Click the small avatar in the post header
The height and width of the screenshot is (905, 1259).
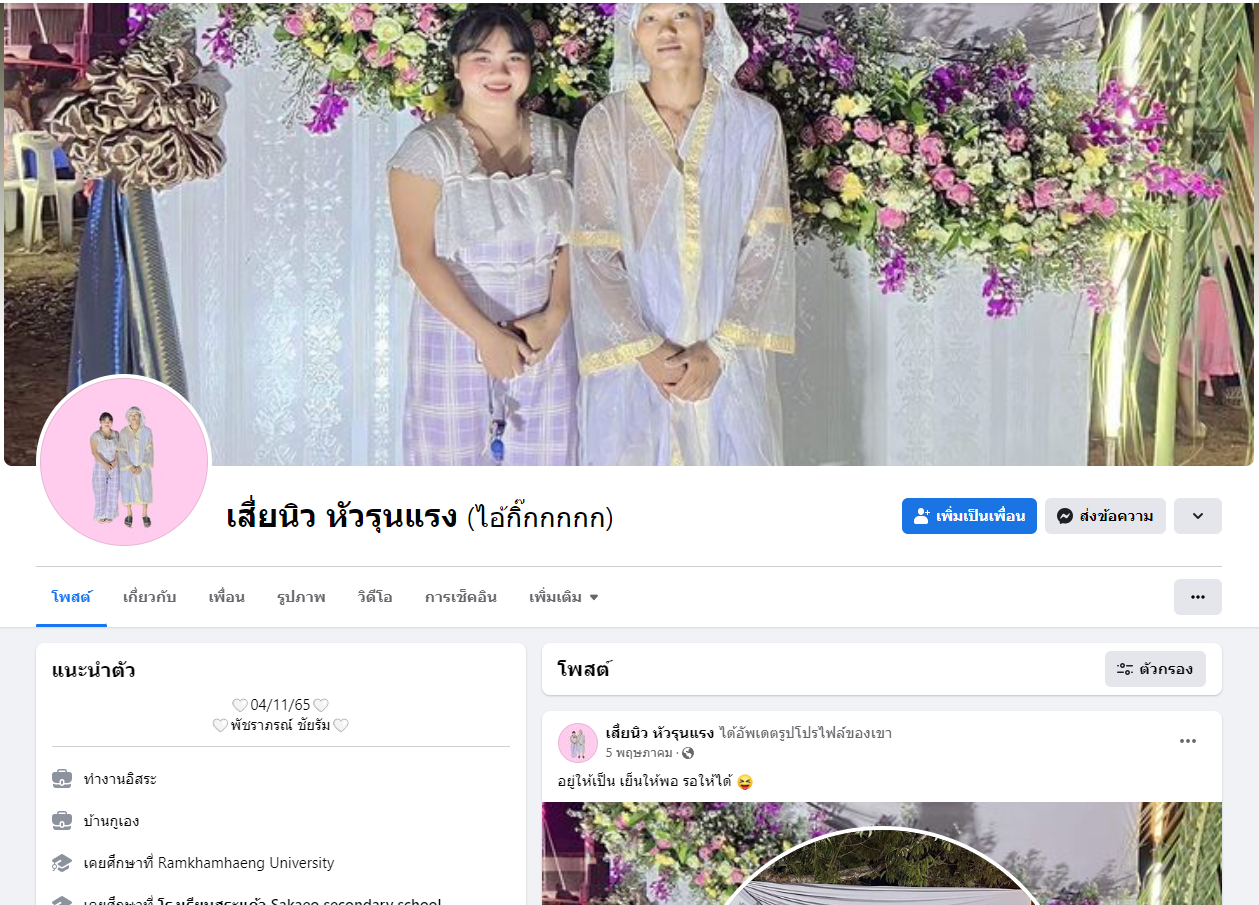click(x=578, y=743)
